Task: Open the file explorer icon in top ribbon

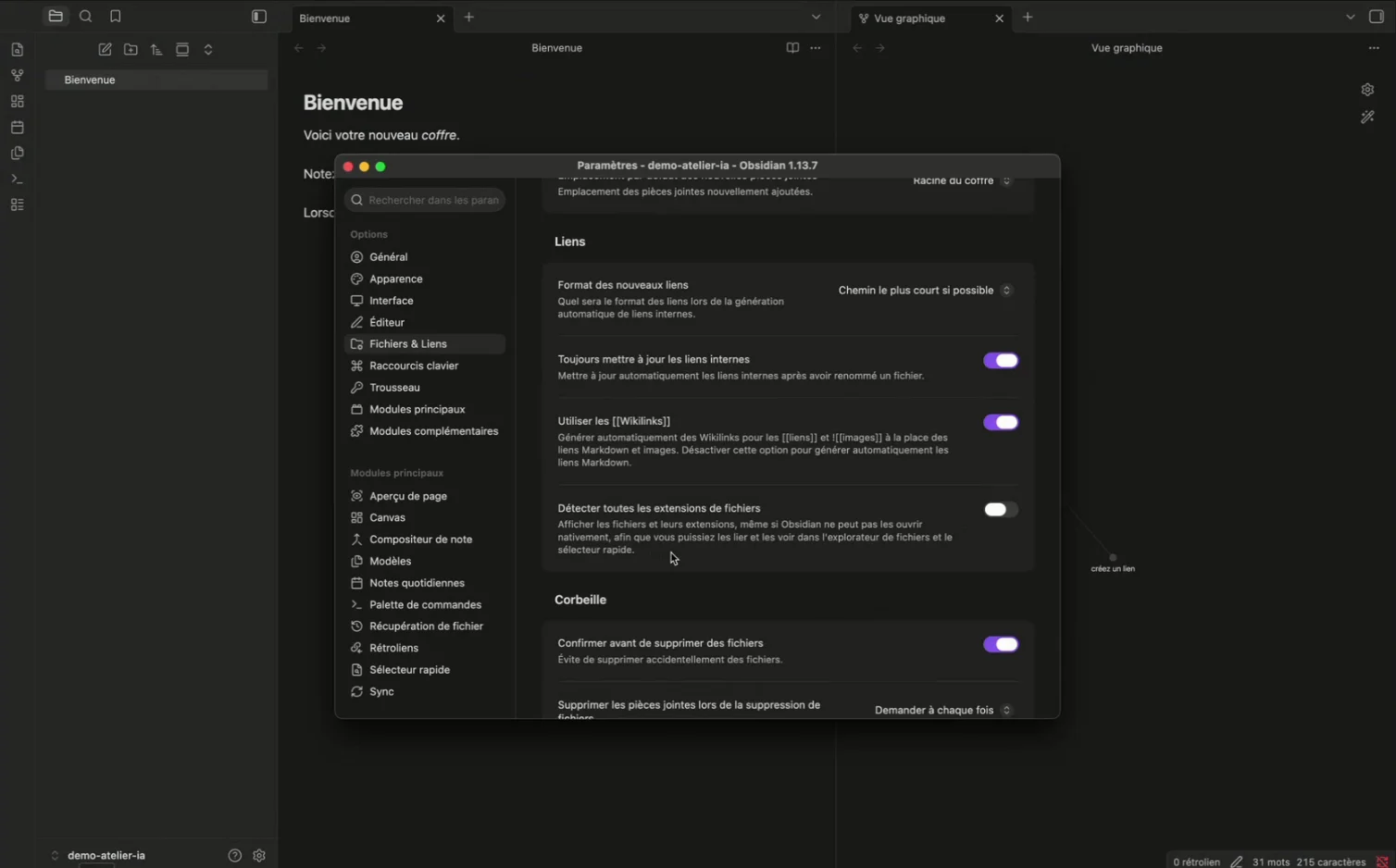Action: tap(56, 16)
